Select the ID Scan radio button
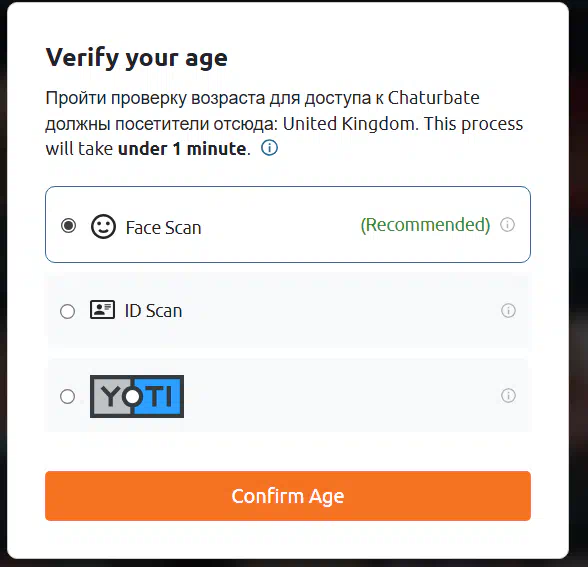Viewport: 588px width, 567px height. pyautogui.click(x=68, y=311)
